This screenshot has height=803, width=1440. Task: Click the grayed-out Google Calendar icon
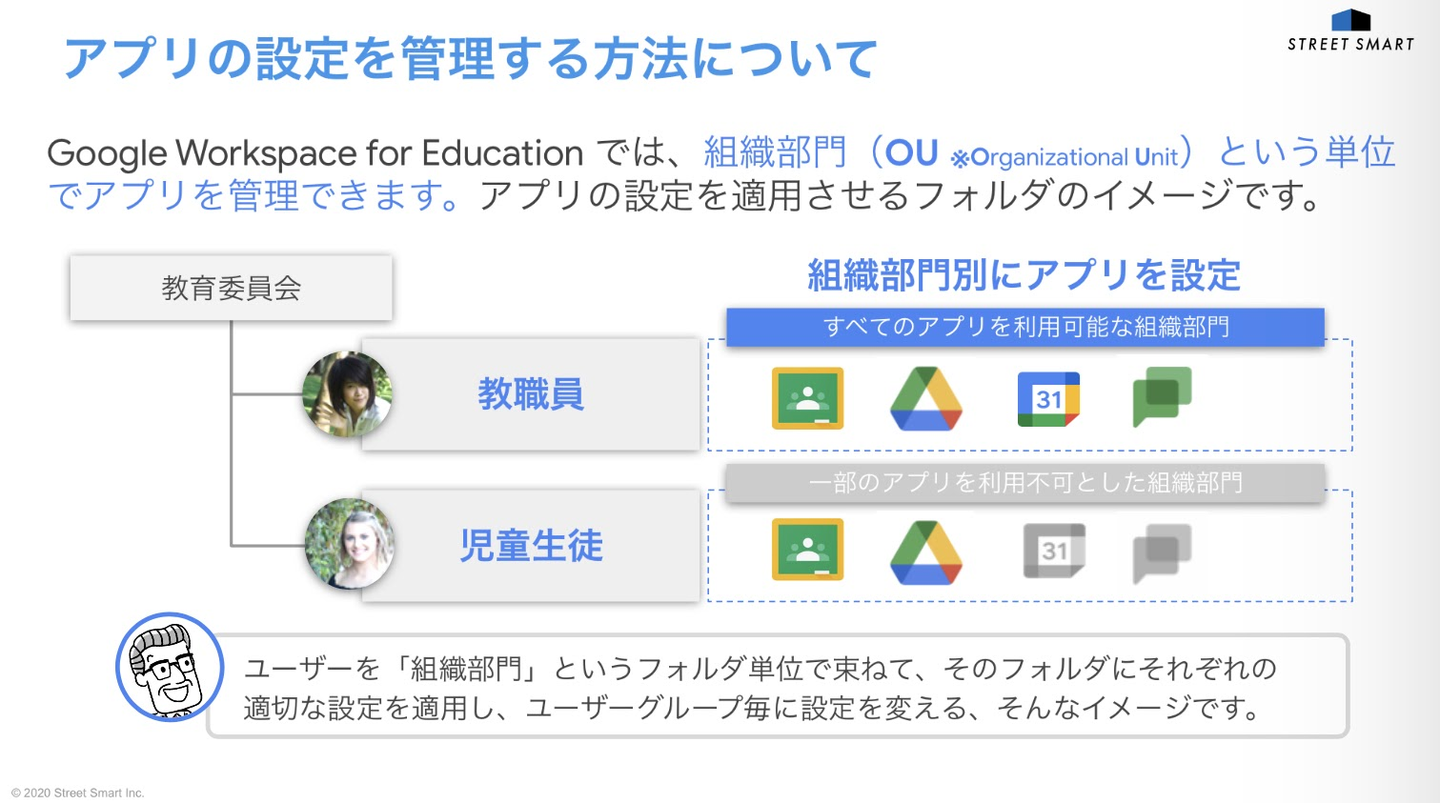1053,551
